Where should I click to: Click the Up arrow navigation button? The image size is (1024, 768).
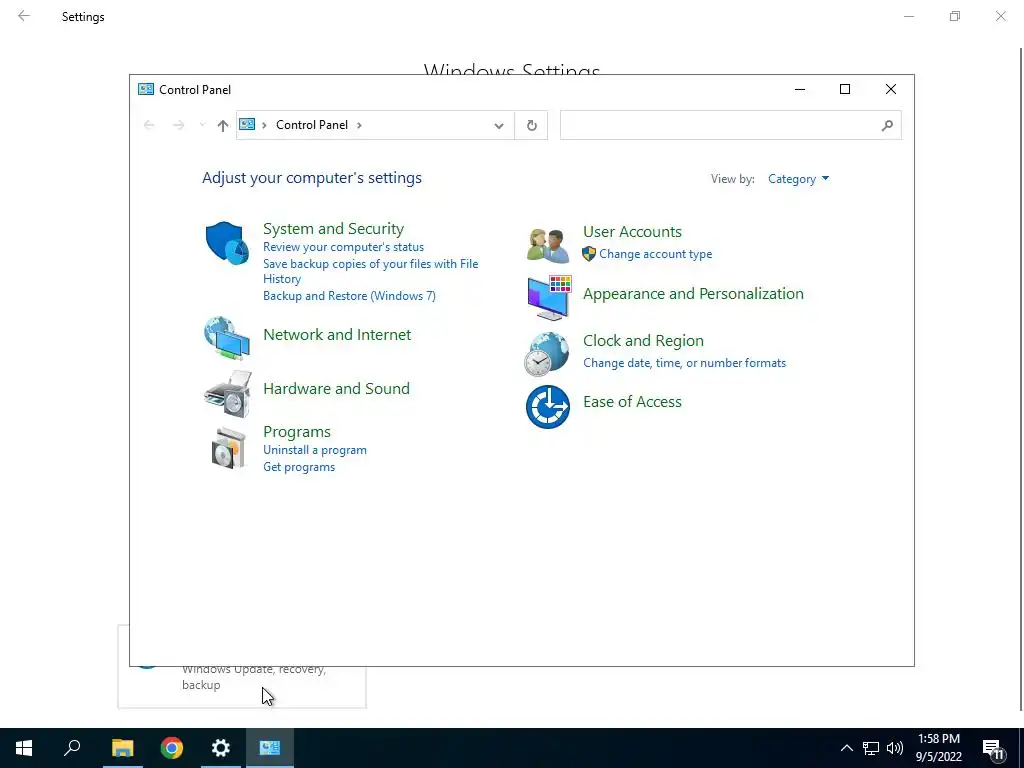click(223, 125)
